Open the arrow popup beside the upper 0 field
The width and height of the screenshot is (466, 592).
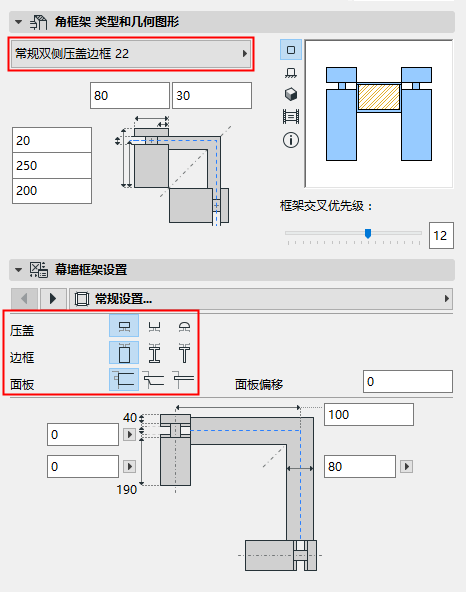(x=130, y=435)
